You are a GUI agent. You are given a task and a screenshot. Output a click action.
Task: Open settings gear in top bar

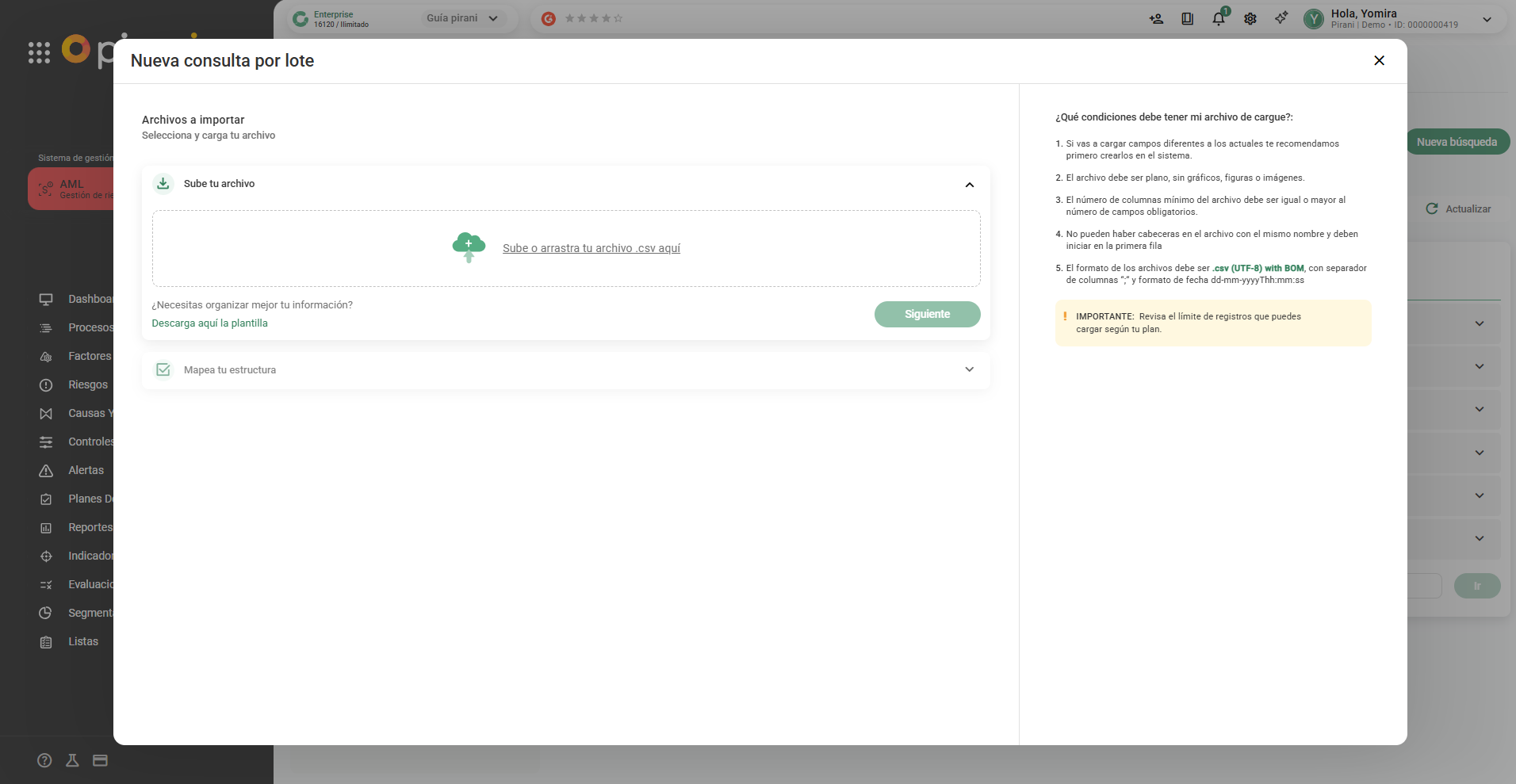(1250, 19)
